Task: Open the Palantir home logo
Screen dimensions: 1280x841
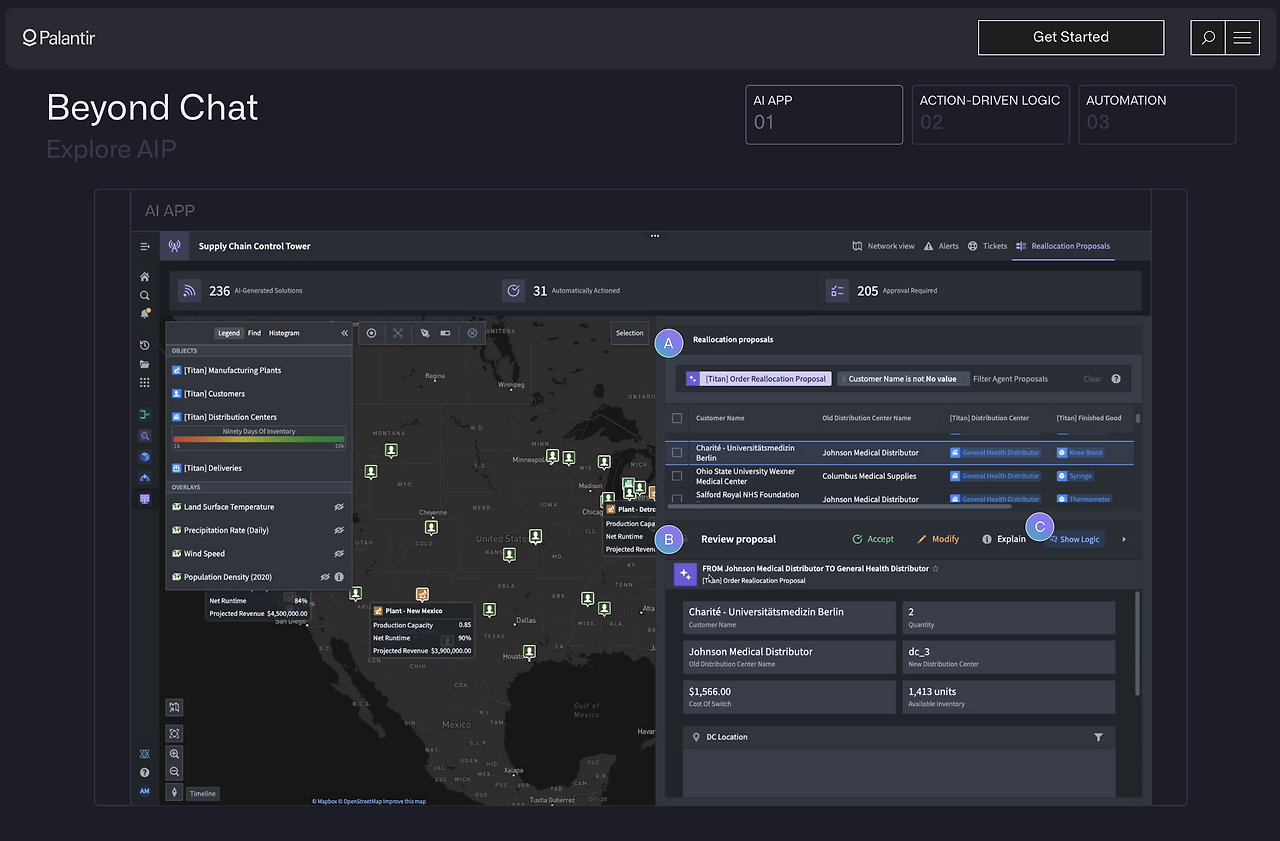Action: [59, 38]
